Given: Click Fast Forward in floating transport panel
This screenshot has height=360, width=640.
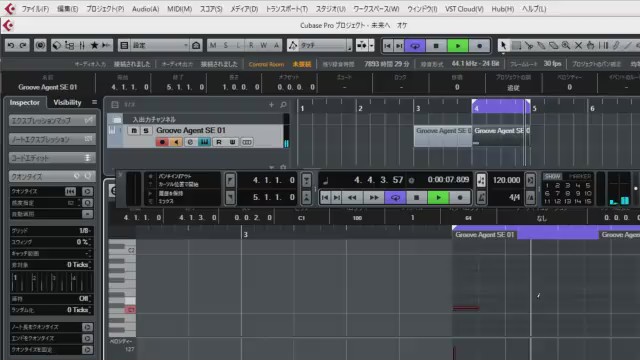Looking at the screenshot, I should coord(373,198).
